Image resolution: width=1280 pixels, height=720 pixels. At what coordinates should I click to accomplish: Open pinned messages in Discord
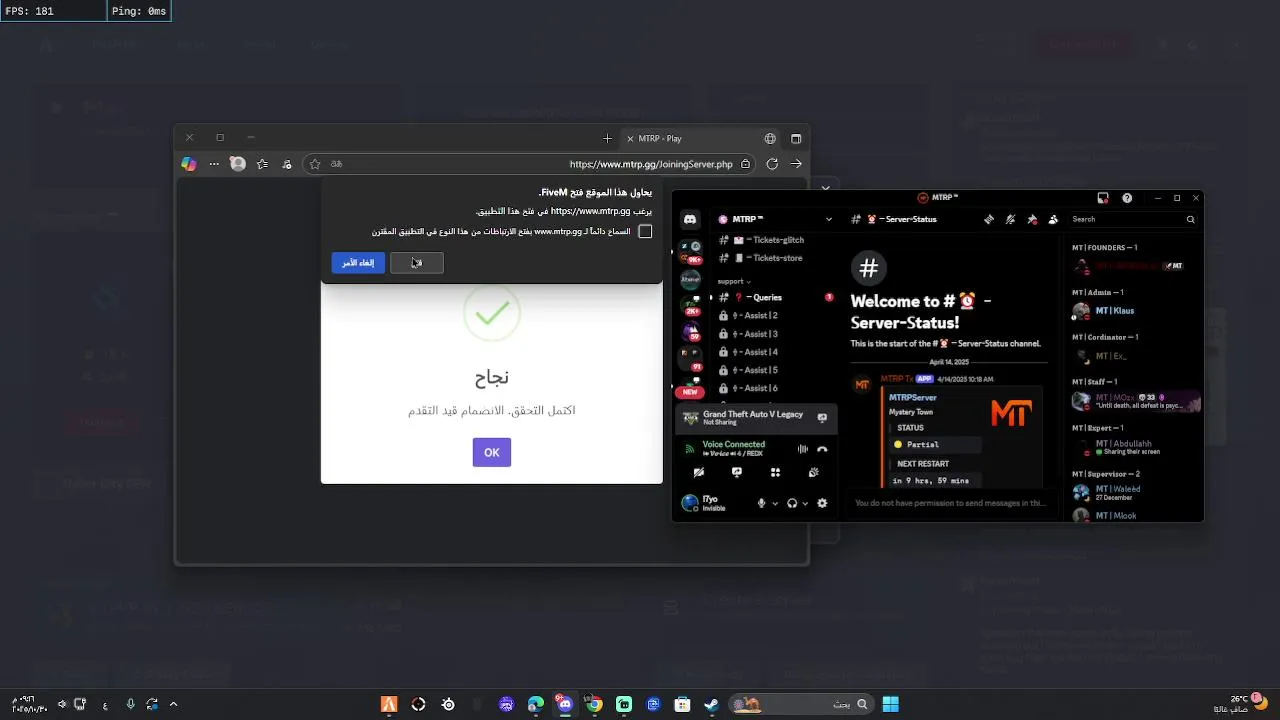[x=1032, y=219]
